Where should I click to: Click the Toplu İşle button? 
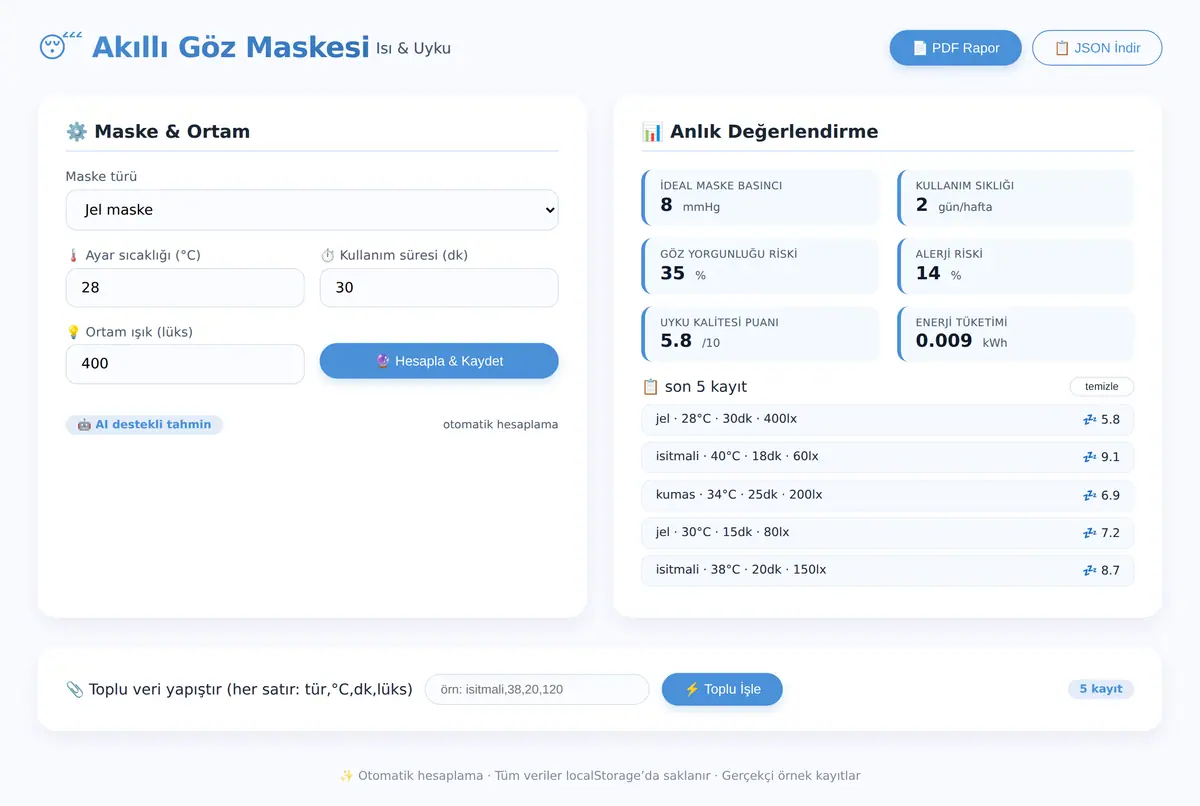(722, 689)
